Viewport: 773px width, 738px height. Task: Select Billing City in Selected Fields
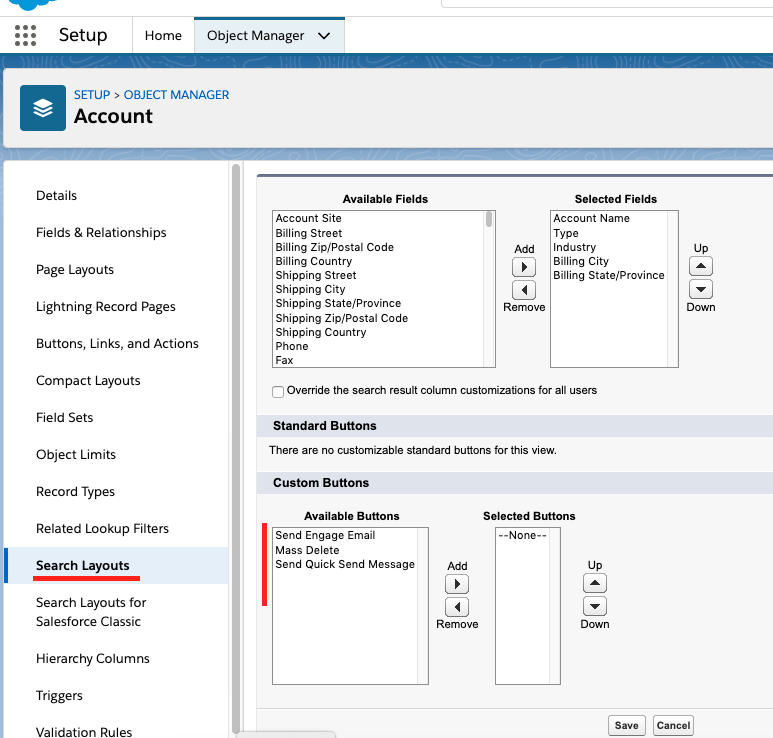click(581, 261)
